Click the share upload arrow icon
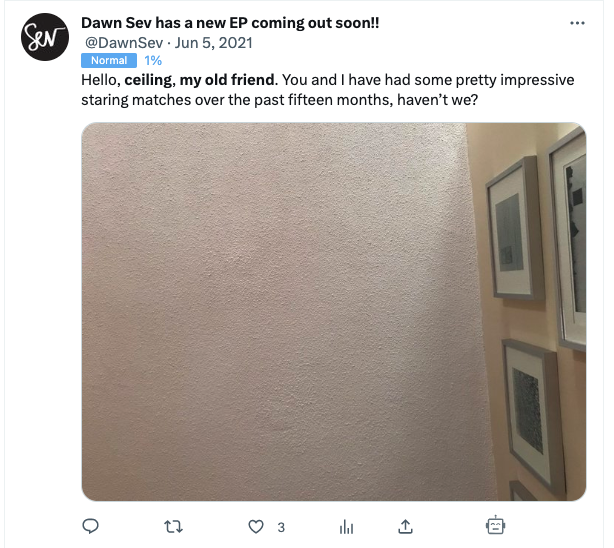The image size is (614, 548). 405,526
